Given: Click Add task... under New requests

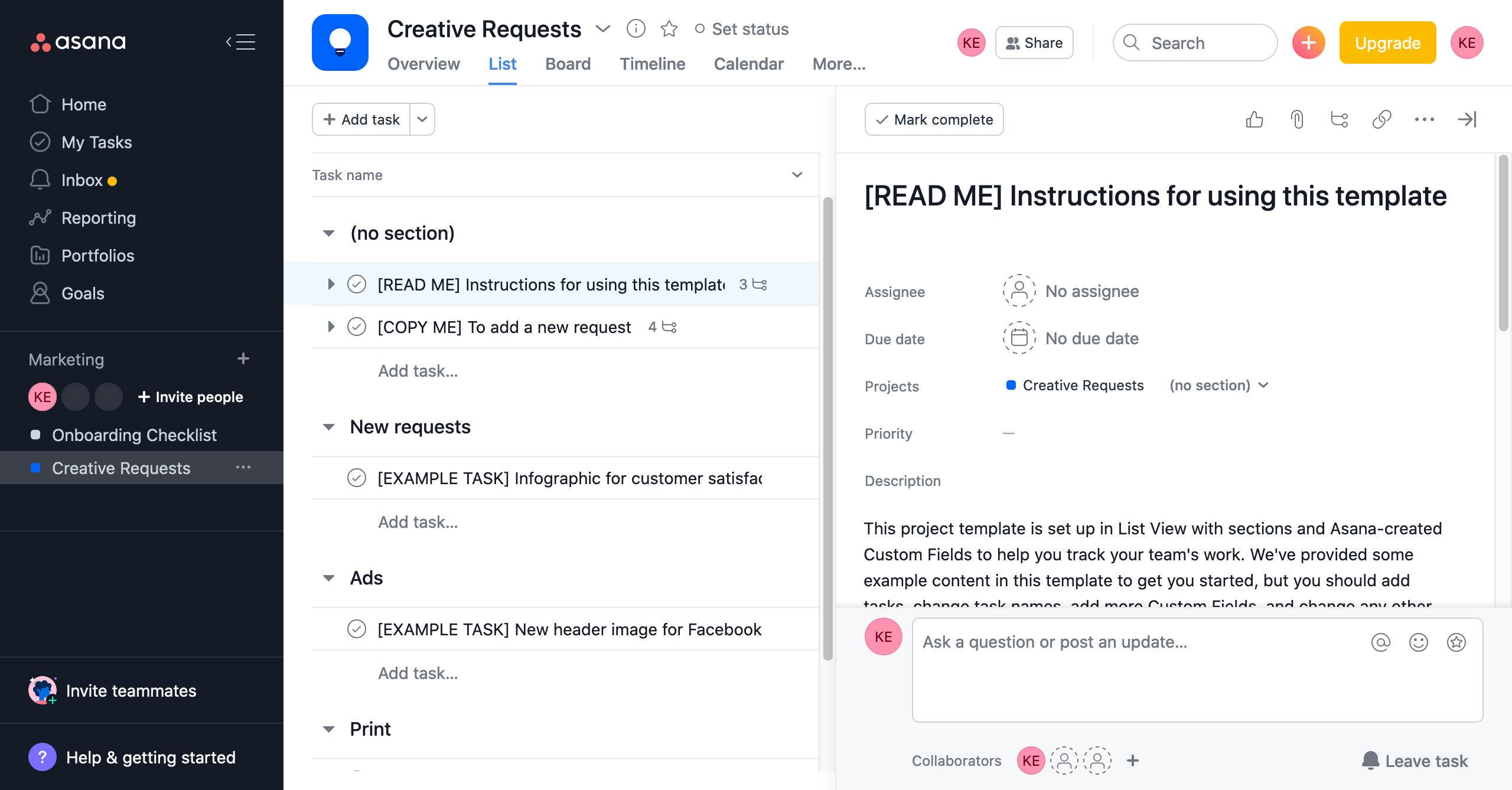Looking at the screenshot, I should [x=418, y=522].
